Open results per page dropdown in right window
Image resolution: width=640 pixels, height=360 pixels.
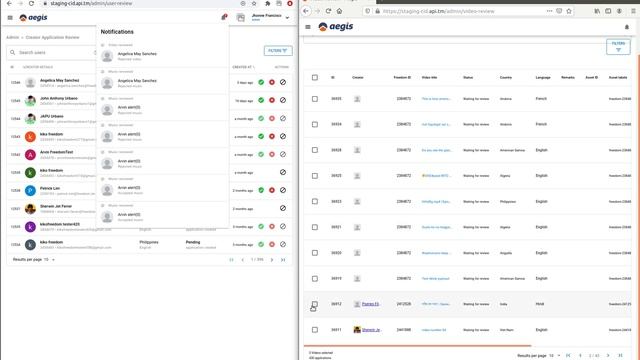pyautogui.click(x=554, y=356)
